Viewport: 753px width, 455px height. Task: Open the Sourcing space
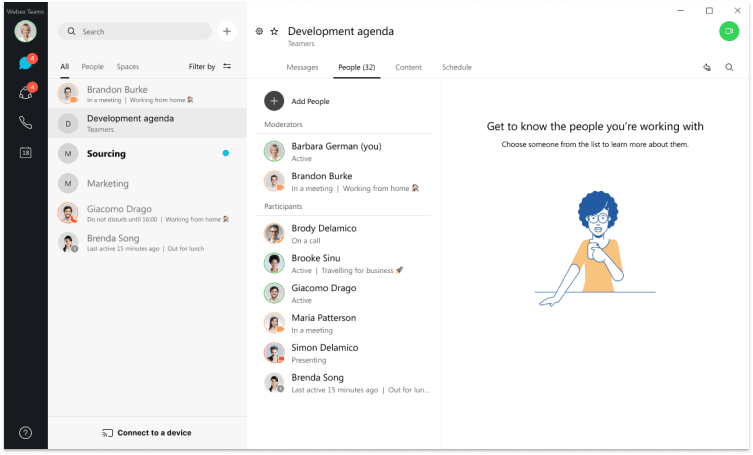147,154
